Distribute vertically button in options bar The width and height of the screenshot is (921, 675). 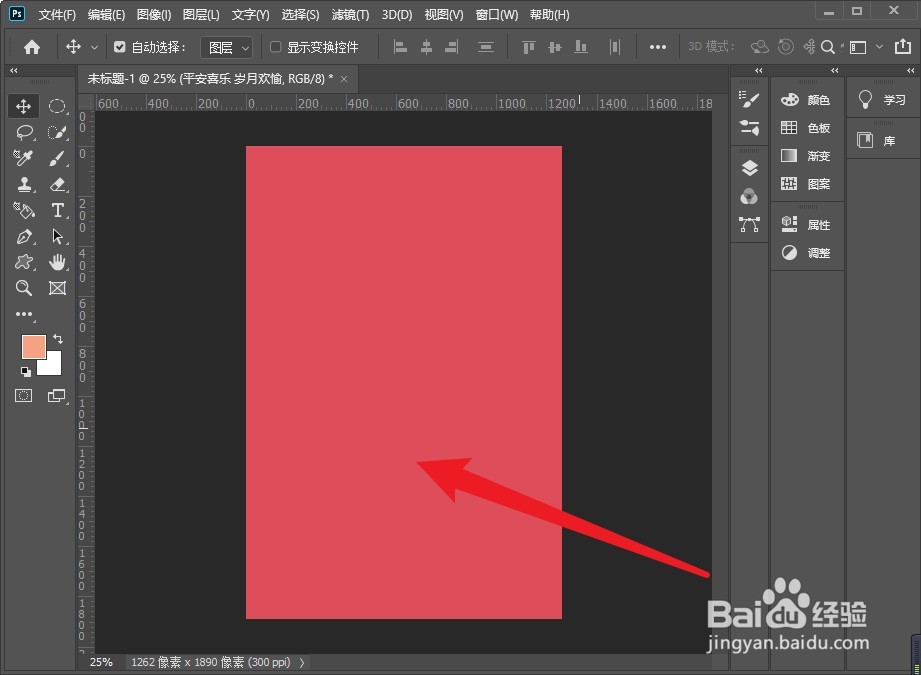pos(486,47)
